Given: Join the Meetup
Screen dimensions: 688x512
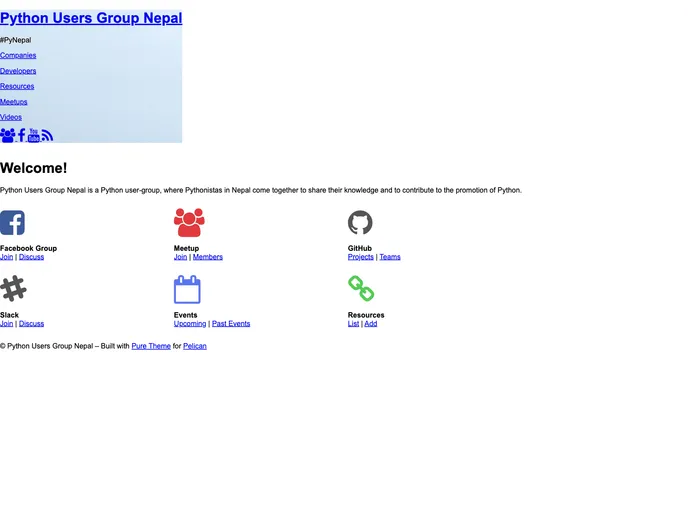Looking at the screenshot, I should tap(180, 257).
